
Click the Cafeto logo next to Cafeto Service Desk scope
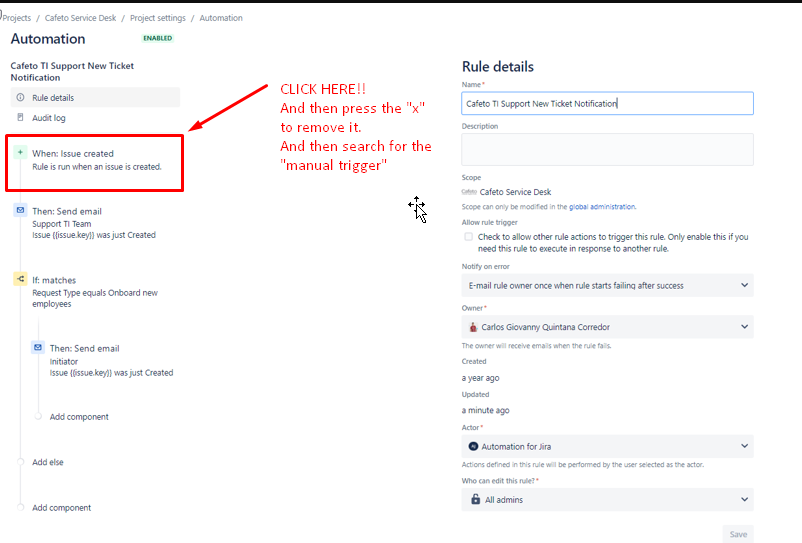tap(469, 192)
